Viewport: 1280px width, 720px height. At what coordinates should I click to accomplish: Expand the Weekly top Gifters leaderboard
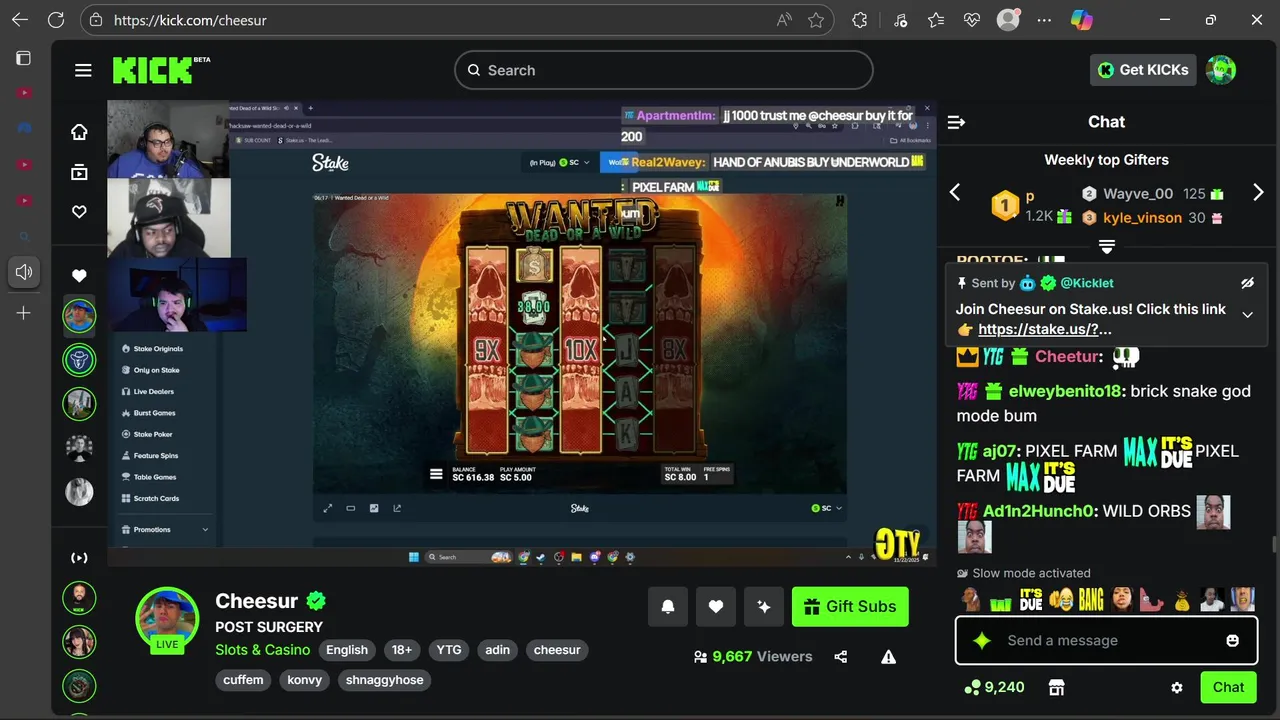[x=1107, y=246]
